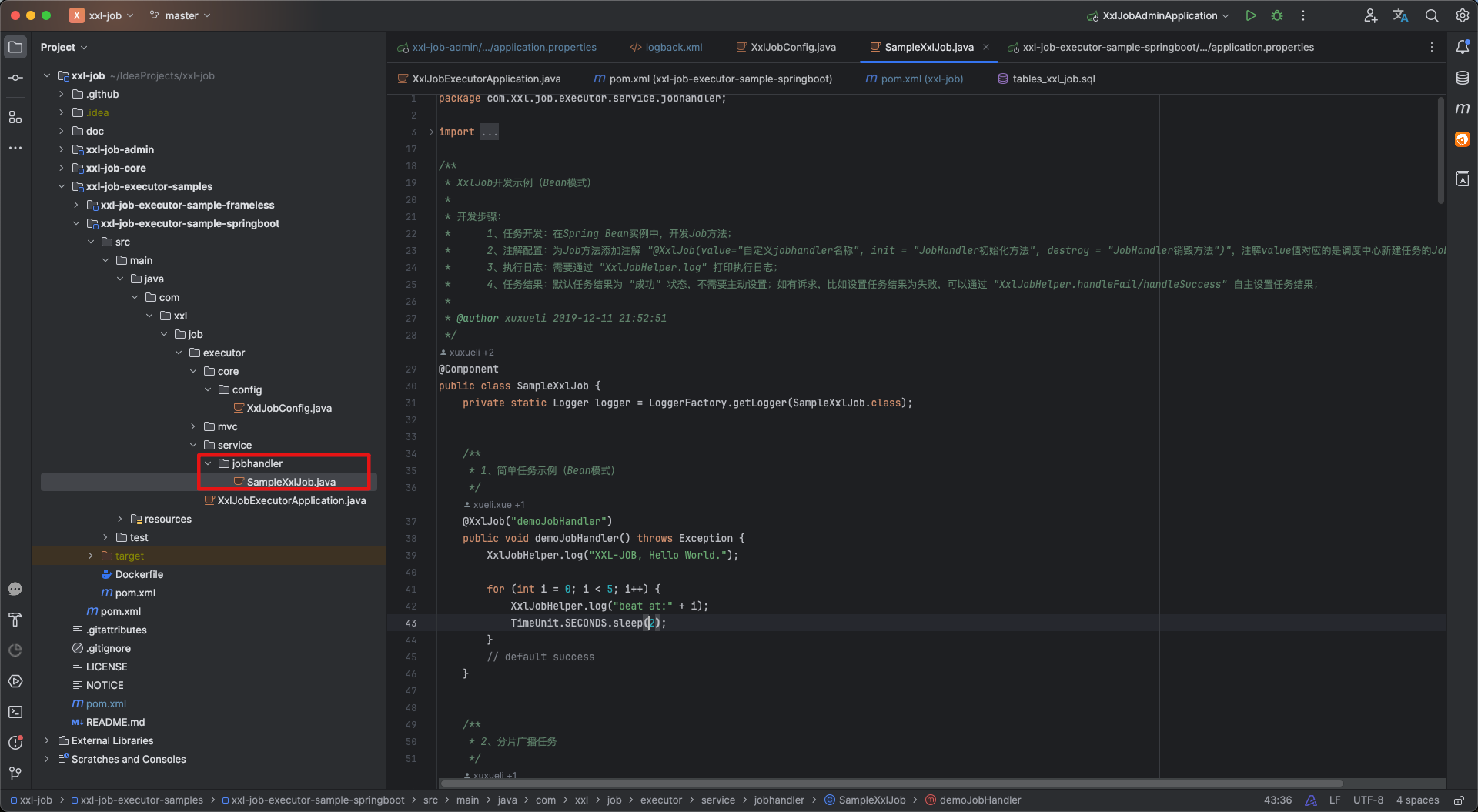Viewport: 1478px width, 812px height.
Task: Open IDE settings gear
Action: coord(1463,15)
